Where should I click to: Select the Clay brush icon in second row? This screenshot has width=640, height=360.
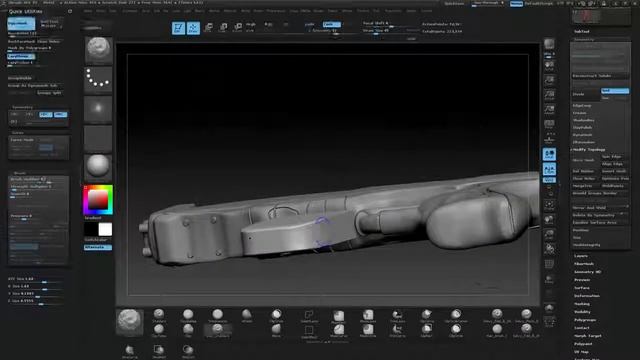click(188, 330)
